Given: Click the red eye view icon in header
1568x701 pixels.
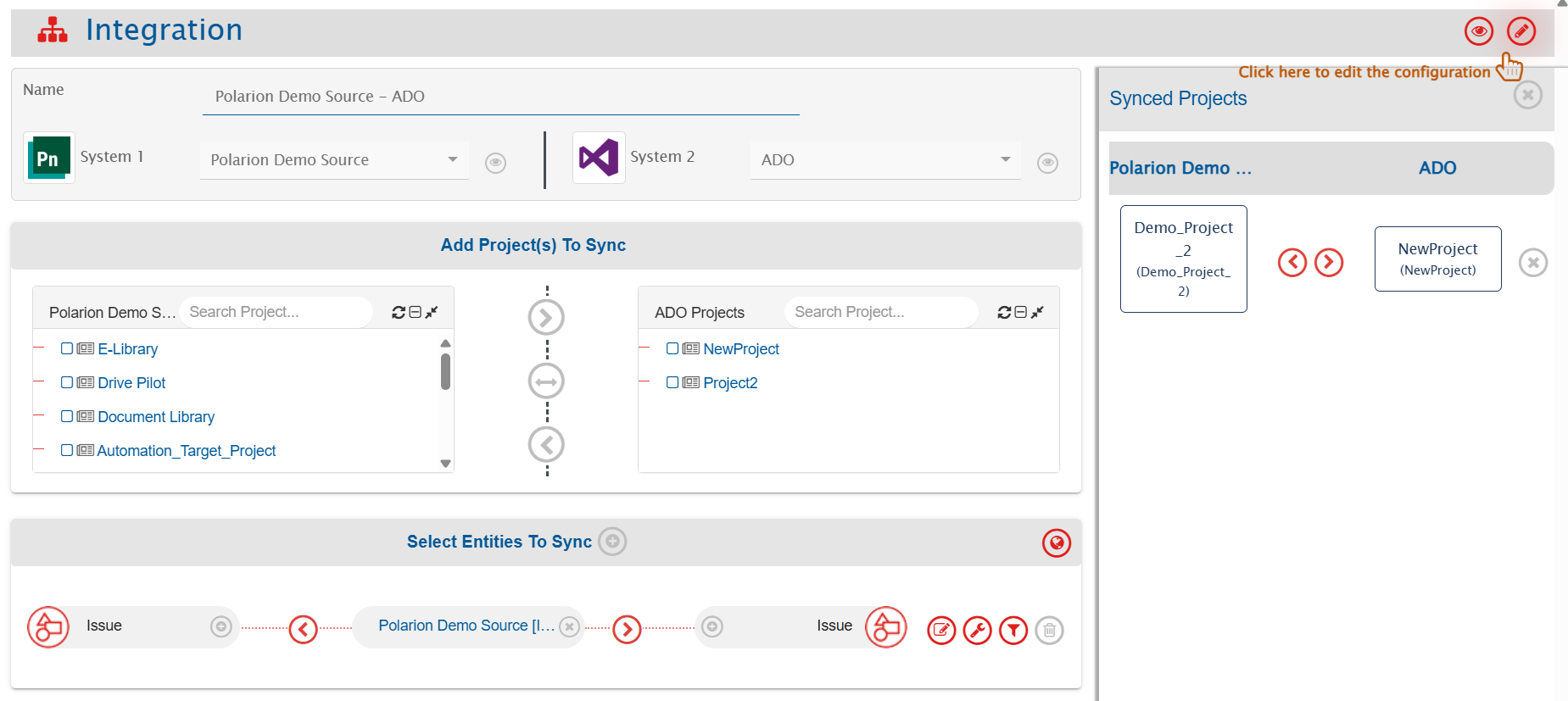Looking at the screenshot, I should tap(1478, 31).
